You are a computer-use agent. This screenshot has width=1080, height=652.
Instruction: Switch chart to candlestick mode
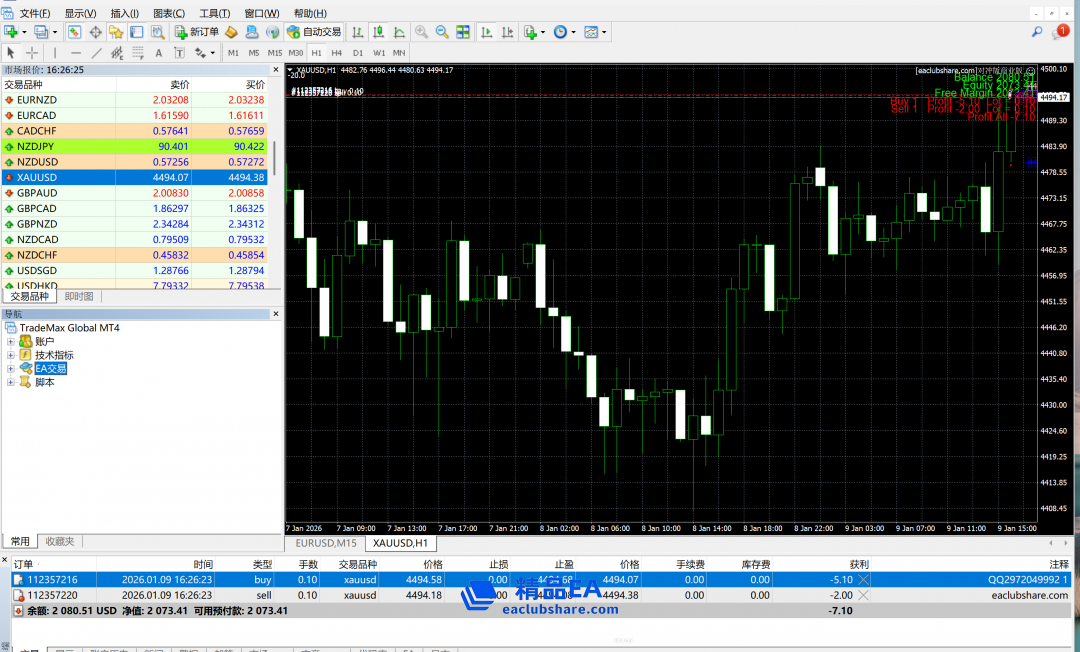tap(378, 32)
